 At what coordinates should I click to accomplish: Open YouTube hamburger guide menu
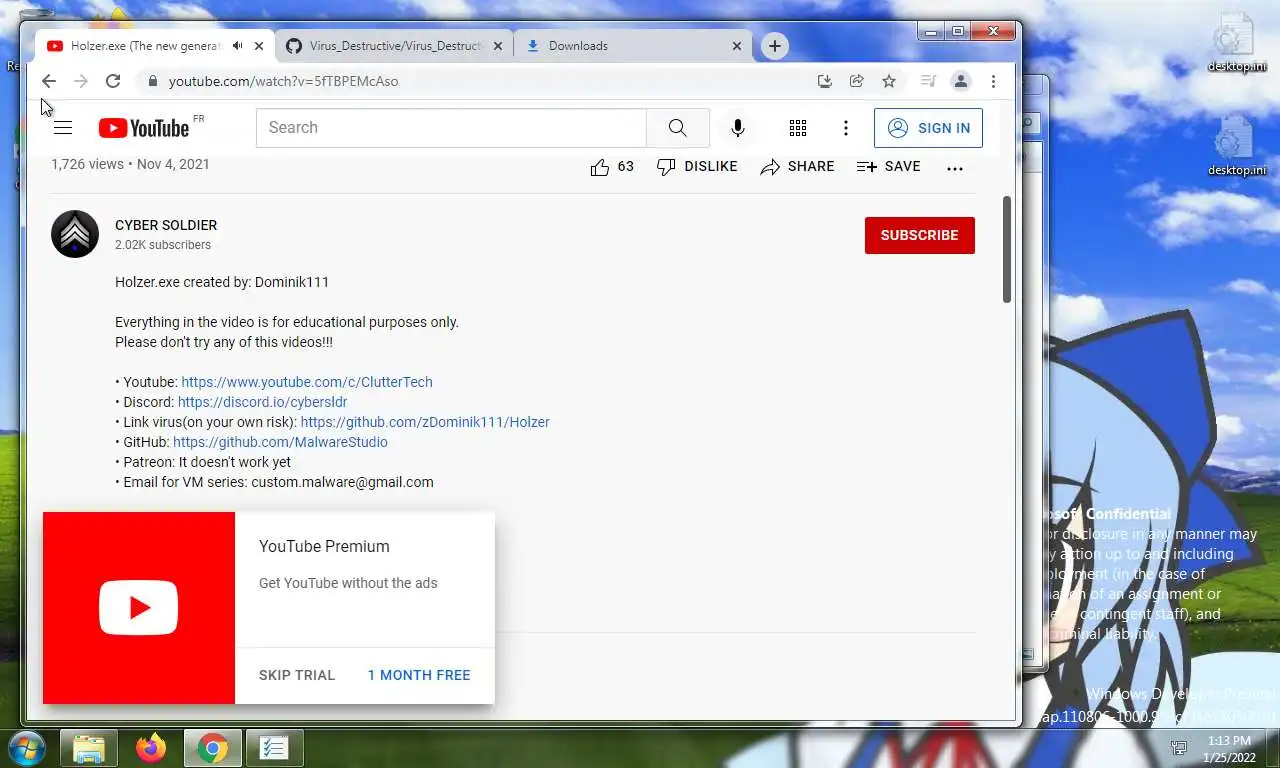pos(63,127)
